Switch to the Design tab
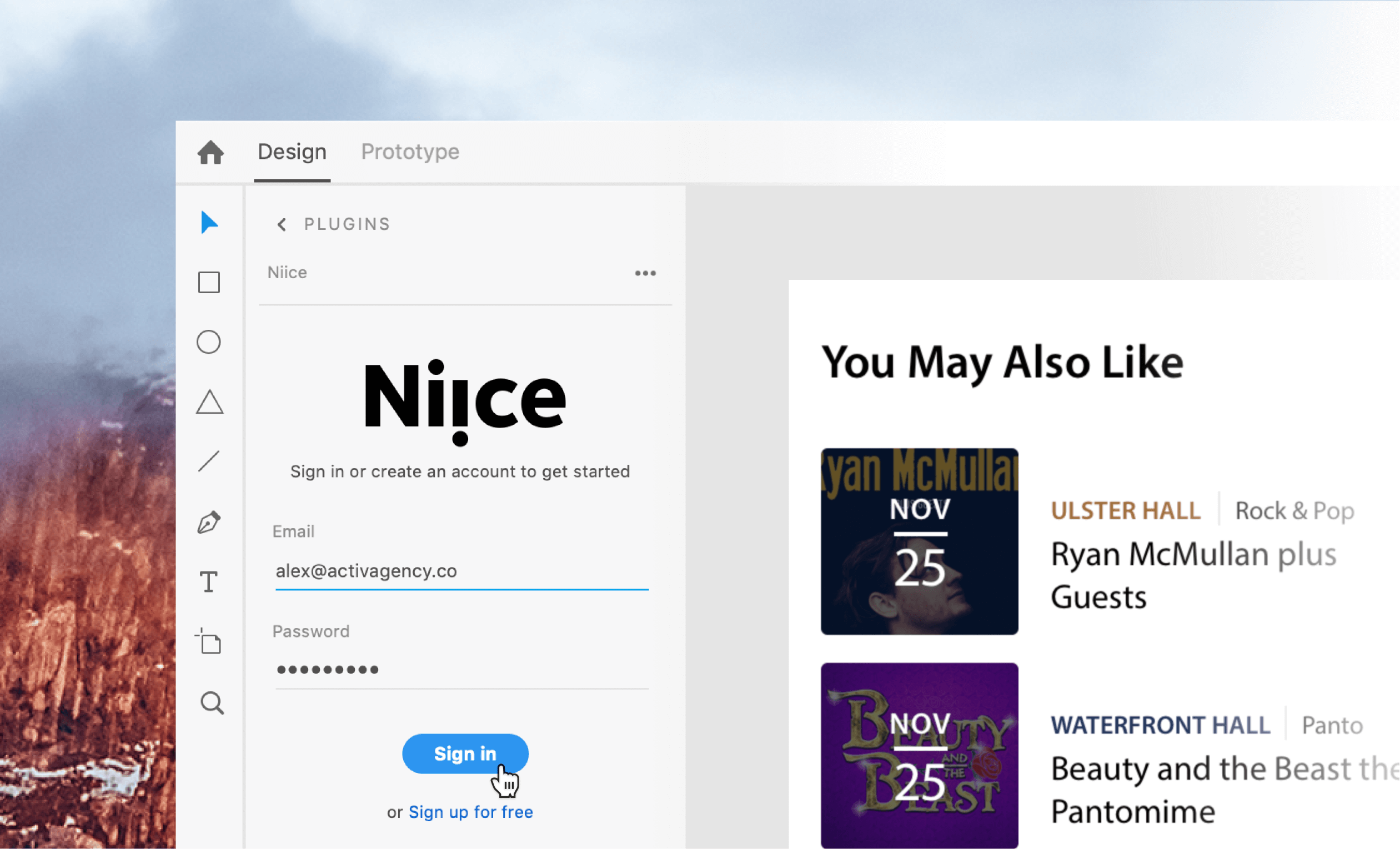 292,152
